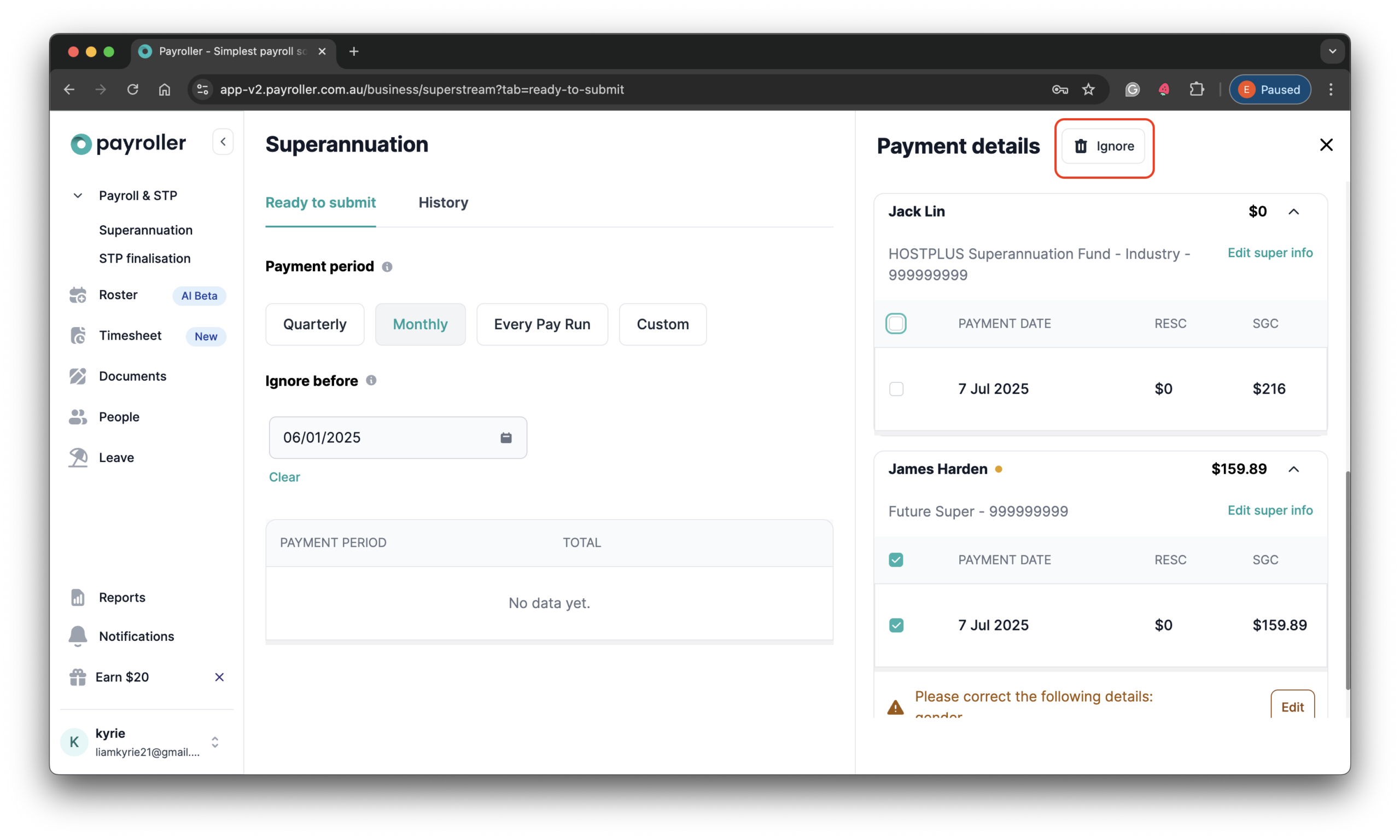Screen dimensions: 1400x840
Task: Toggle select-all checkbox for James Harden
Action: pyautogui.click(x=896, y=561)
